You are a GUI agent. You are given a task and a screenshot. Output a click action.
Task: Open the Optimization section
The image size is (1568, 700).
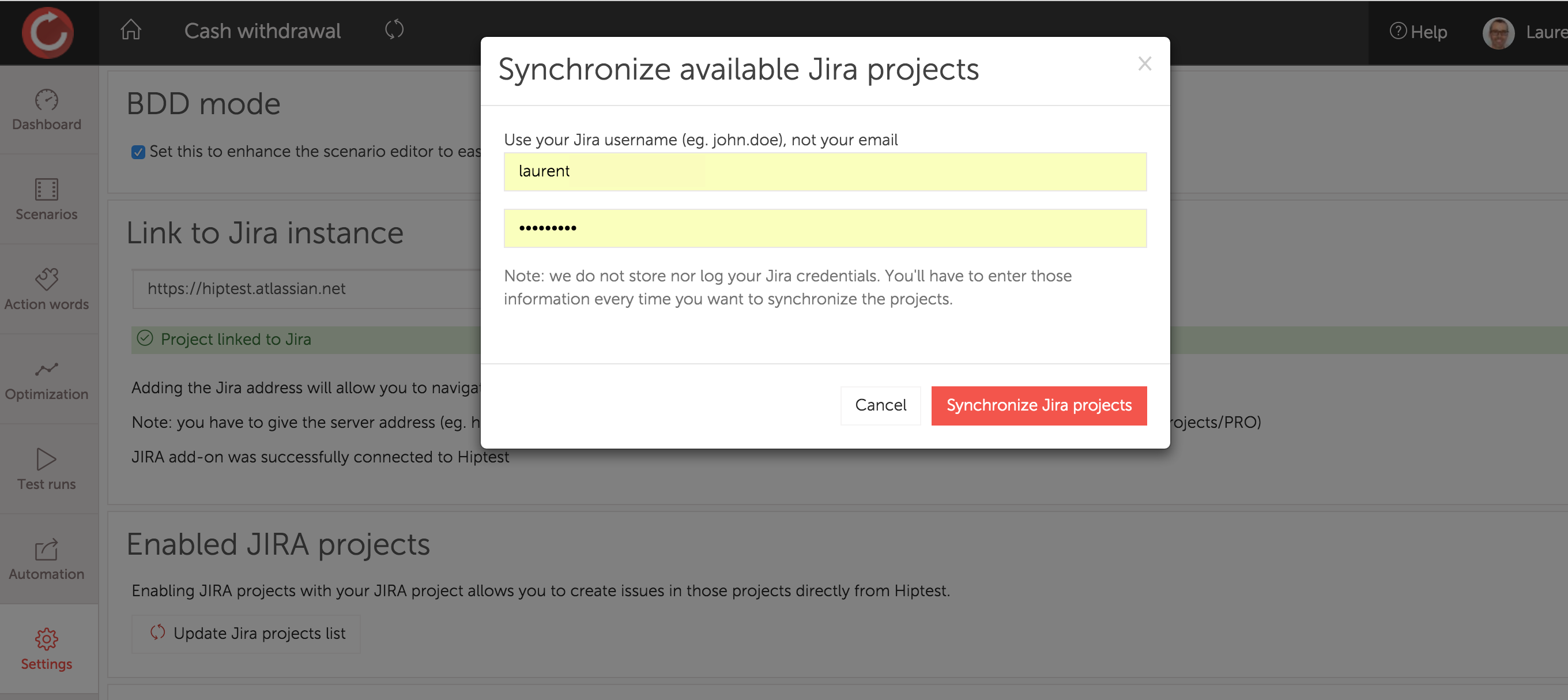click(47, 380)
